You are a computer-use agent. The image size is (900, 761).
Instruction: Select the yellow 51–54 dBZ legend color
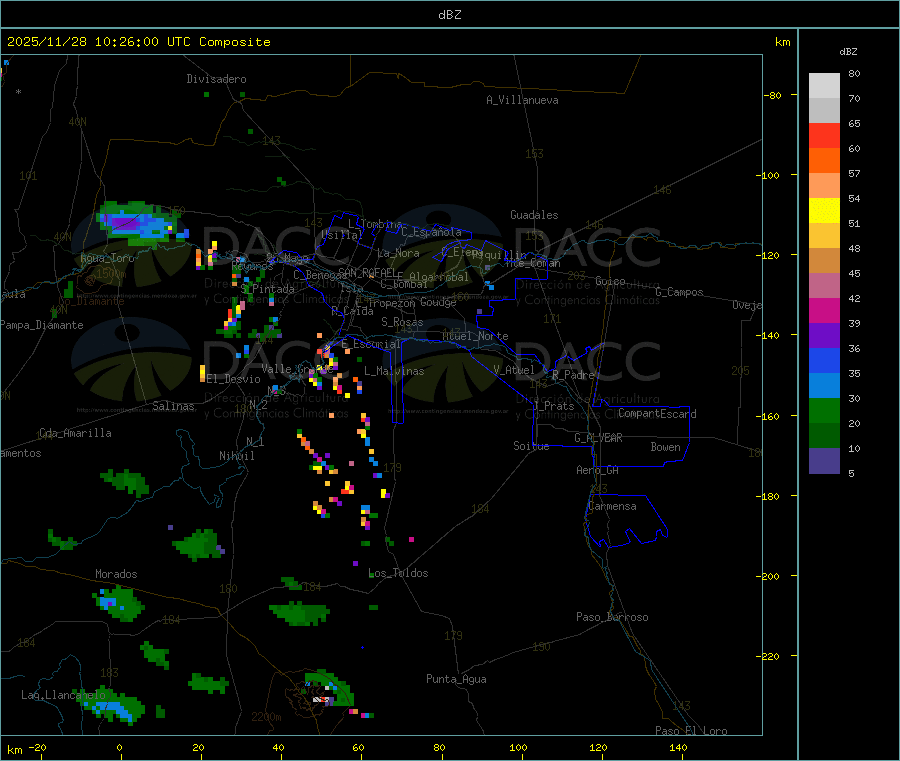(824, 210)
